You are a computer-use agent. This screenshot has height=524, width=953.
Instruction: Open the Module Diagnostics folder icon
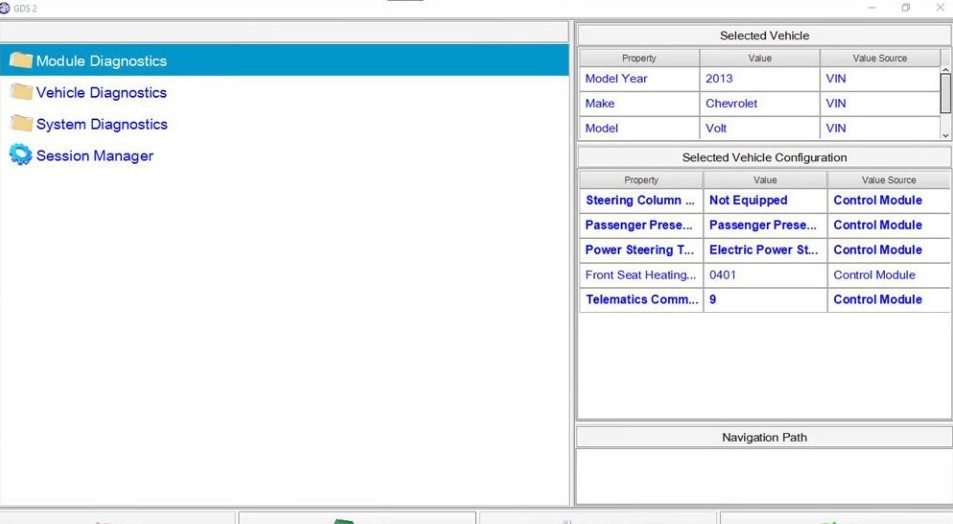[x=21, y=60]
